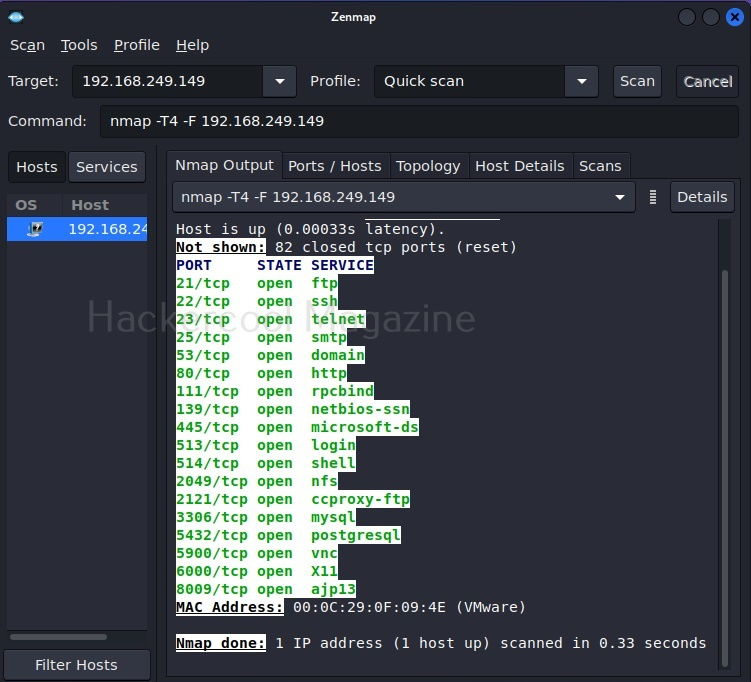Switch to the Ports / Hosts tab
Viewport: 751px width, 682px height.
coord(335,166)
